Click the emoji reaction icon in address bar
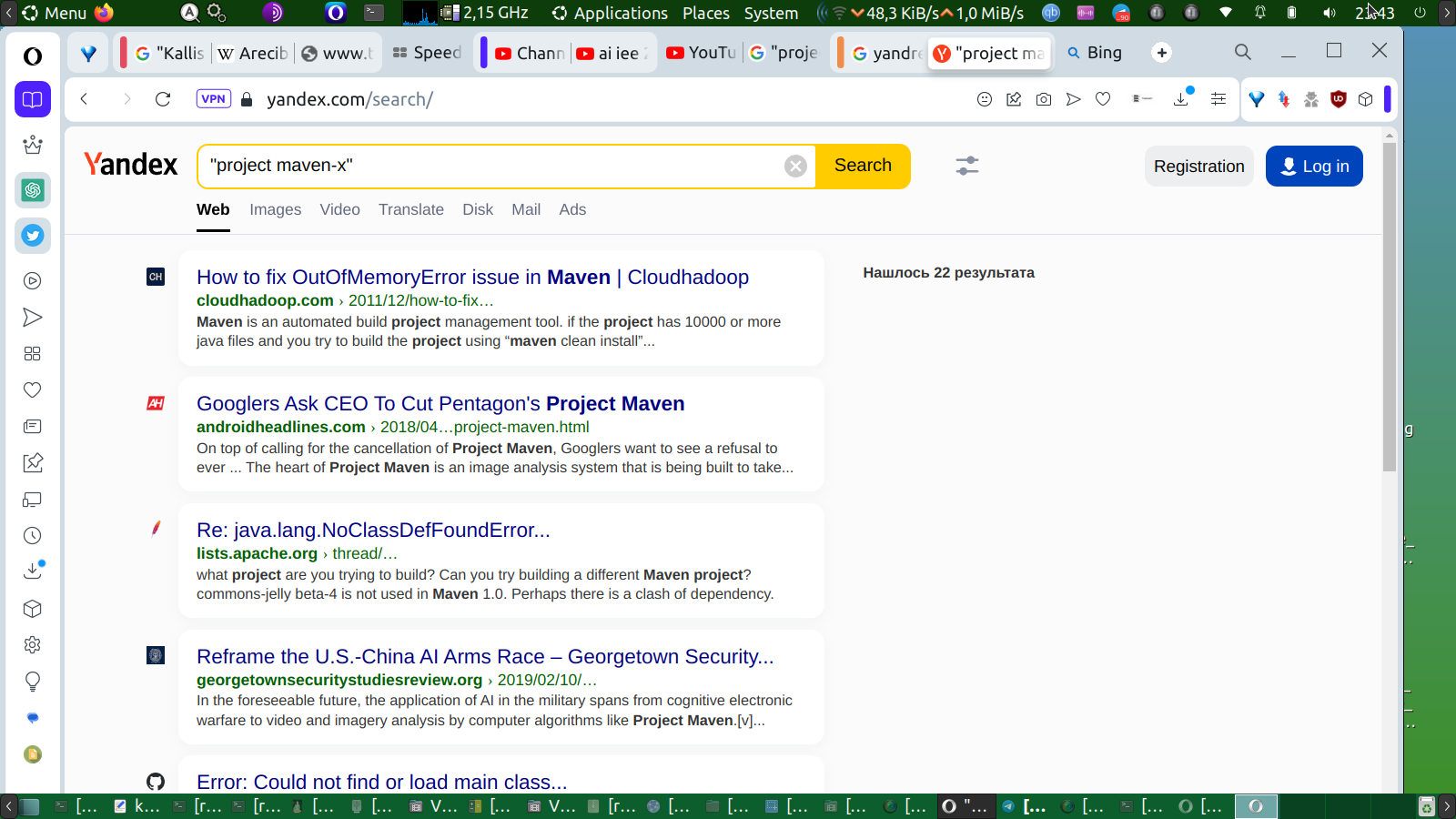This screenshot has height=819, width=1456. click(x=985, y=99)
